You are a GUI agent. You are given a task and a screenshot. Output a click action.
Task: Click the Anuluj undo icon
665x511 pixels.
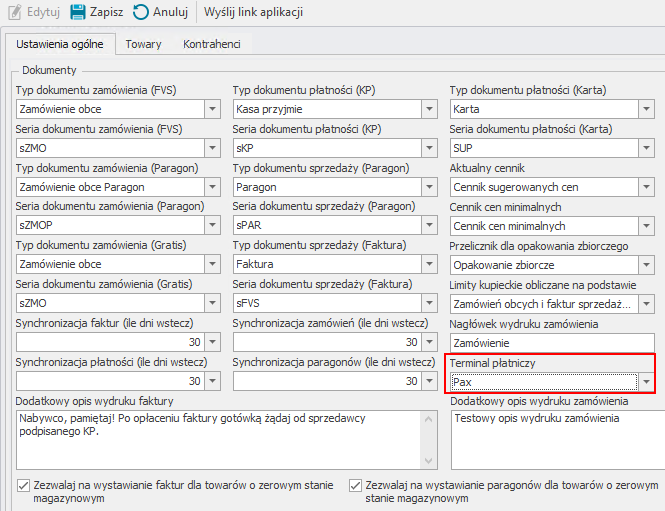click(x=142, y=13)
